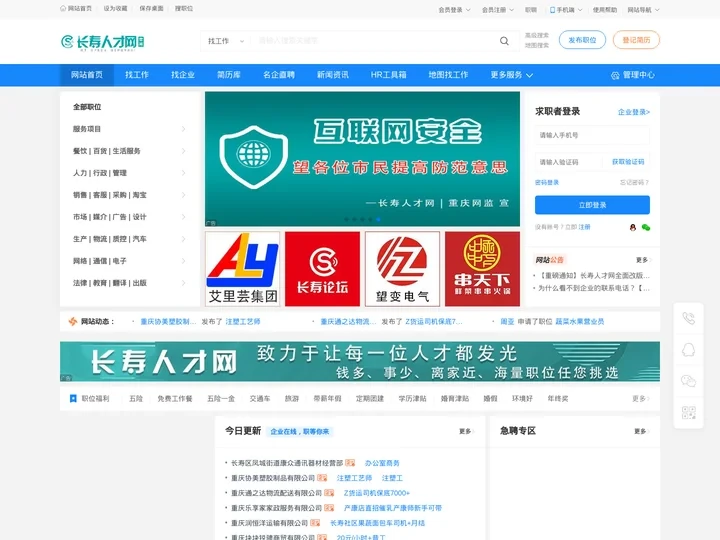This screenshot has height=540, width=720.
Task: Go to 网站首页 nav tab
Action: point(87,75)
